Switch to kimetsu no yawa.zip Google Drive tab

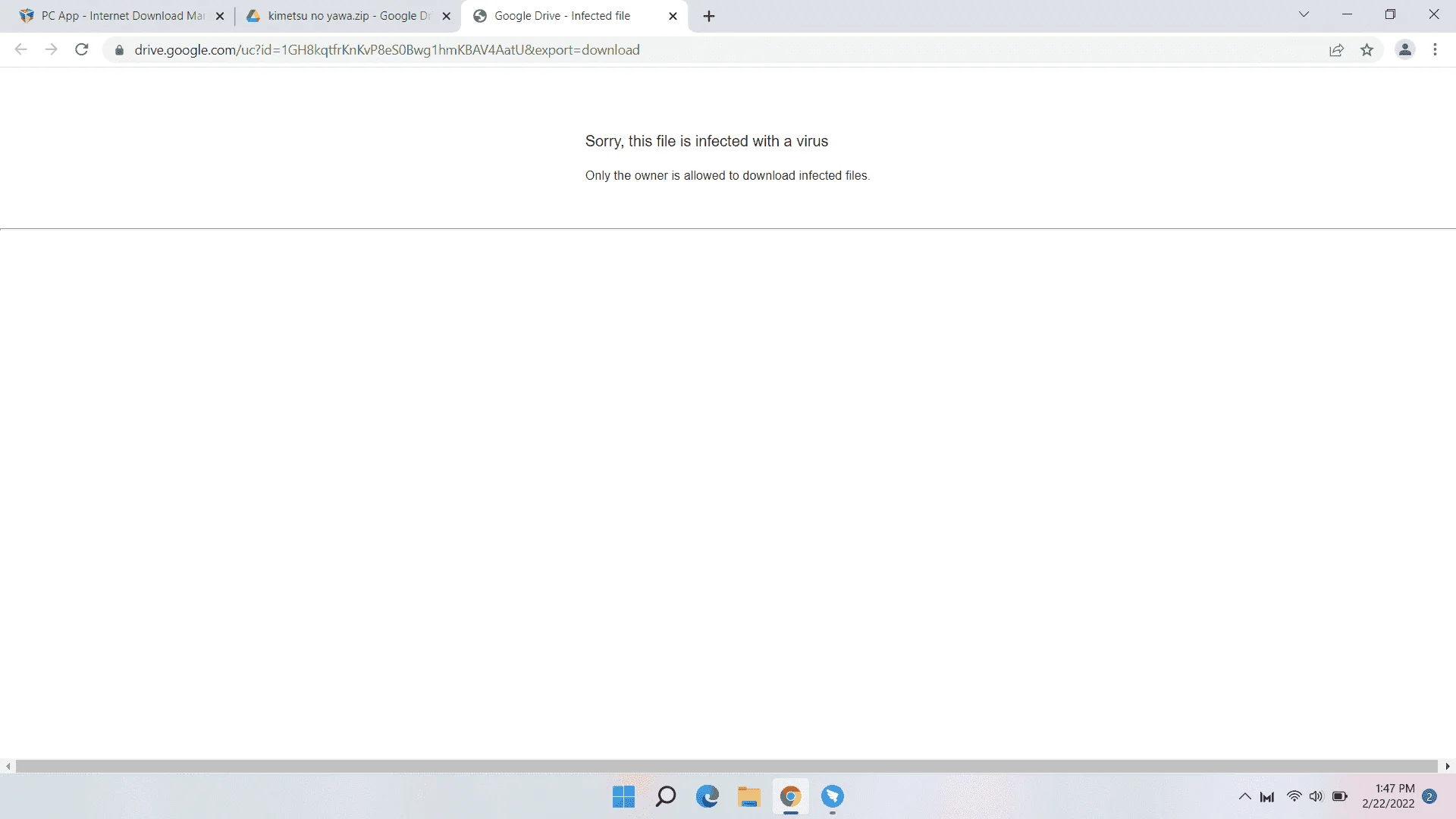click(348, 16)
